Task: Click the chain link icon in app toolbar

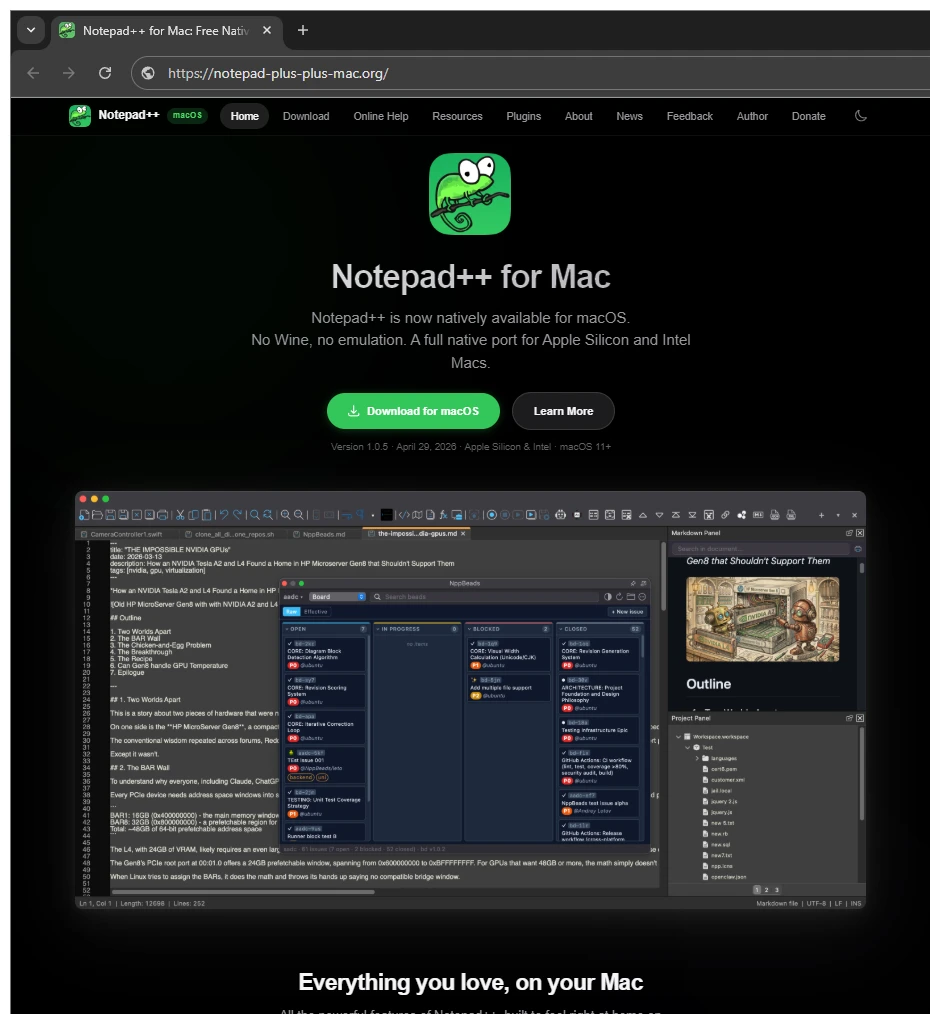Action: 725,515
